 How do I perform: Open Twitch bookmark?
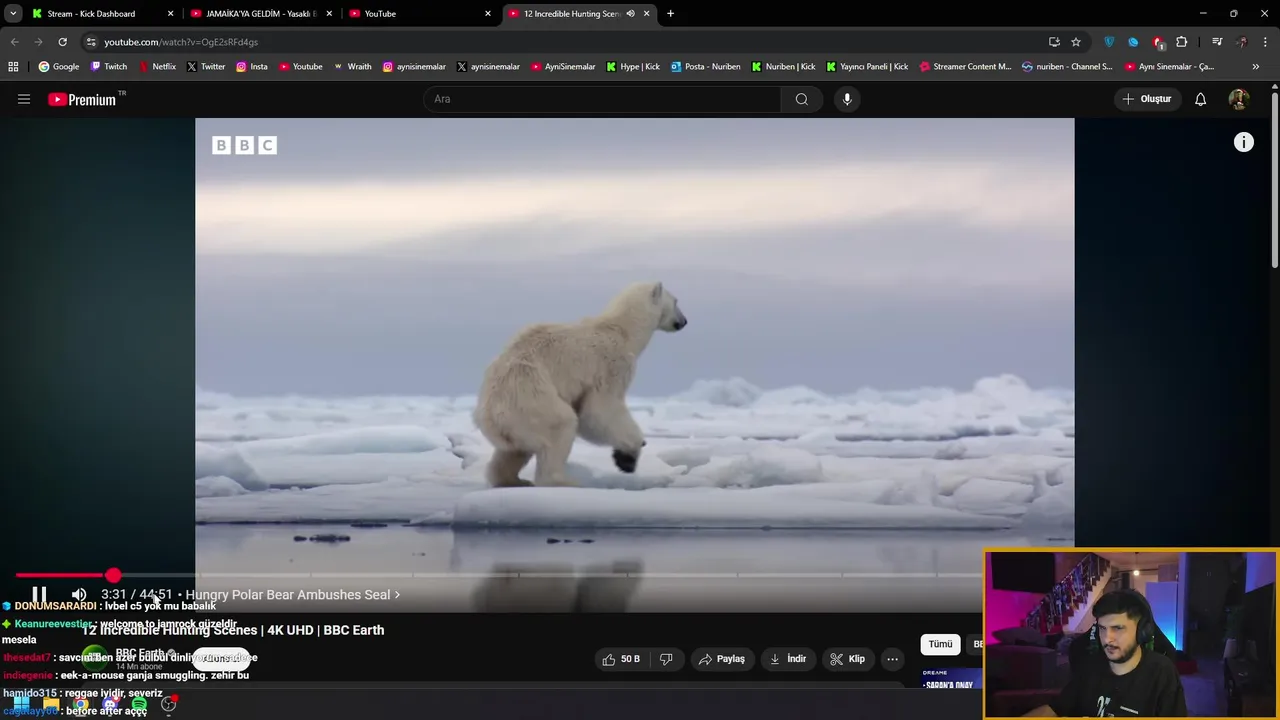tap(109, 66)
